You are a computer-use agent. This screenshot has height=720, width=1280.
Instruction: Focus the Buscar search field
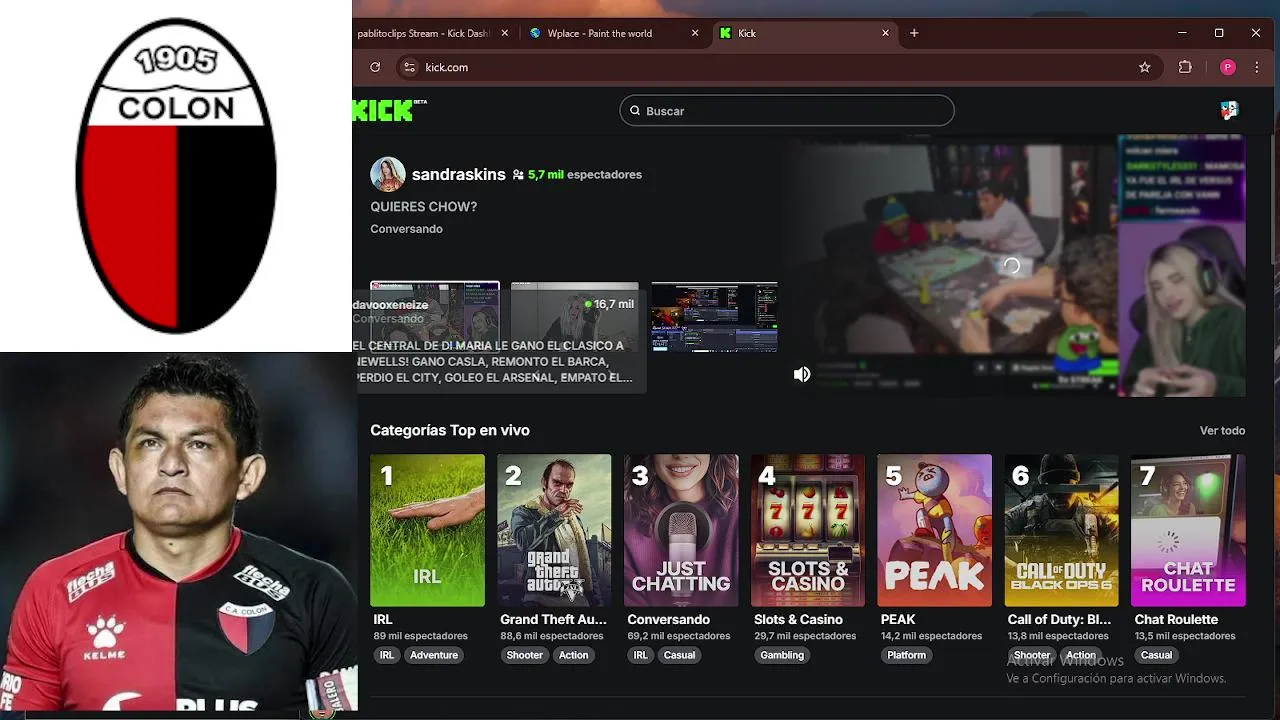(787, 111)
